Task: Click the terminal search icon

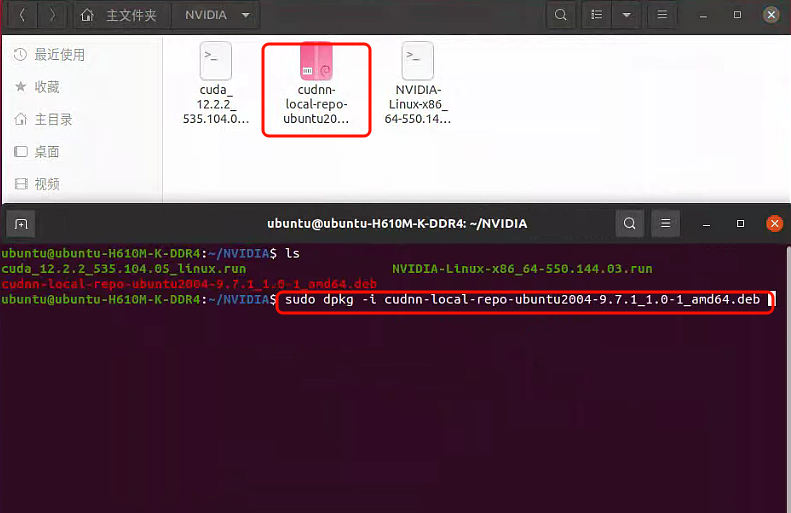Action: (x=630, y=223)
